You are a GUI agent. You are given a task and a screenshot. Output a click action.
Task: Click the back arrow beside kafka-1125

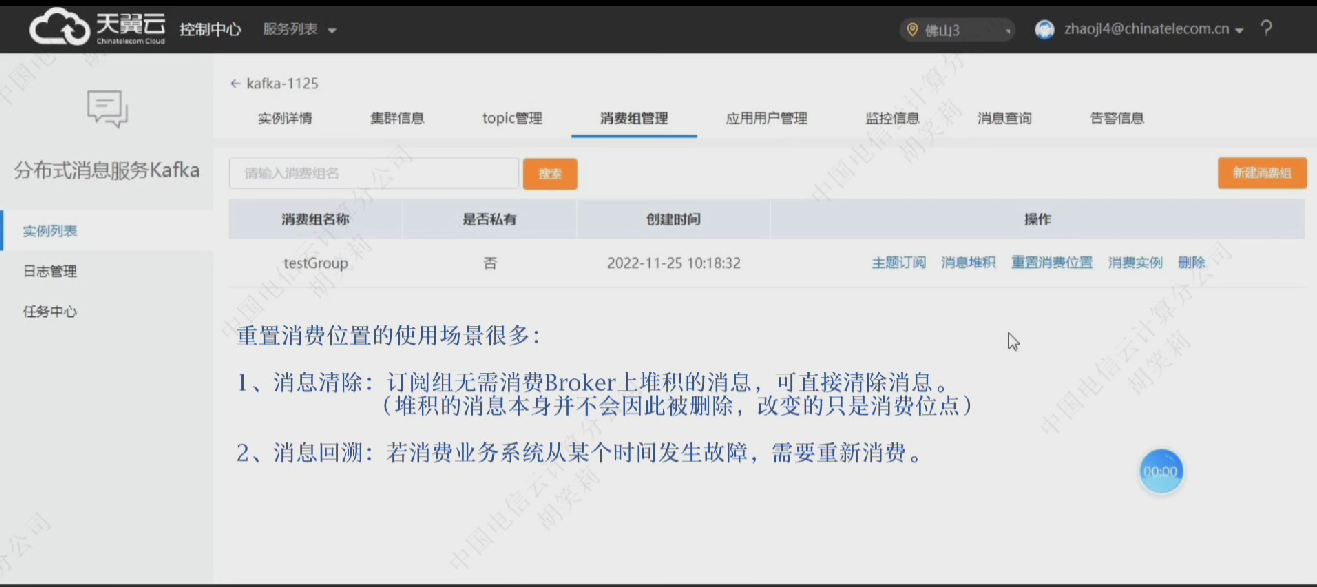click(x=235, y=84)
